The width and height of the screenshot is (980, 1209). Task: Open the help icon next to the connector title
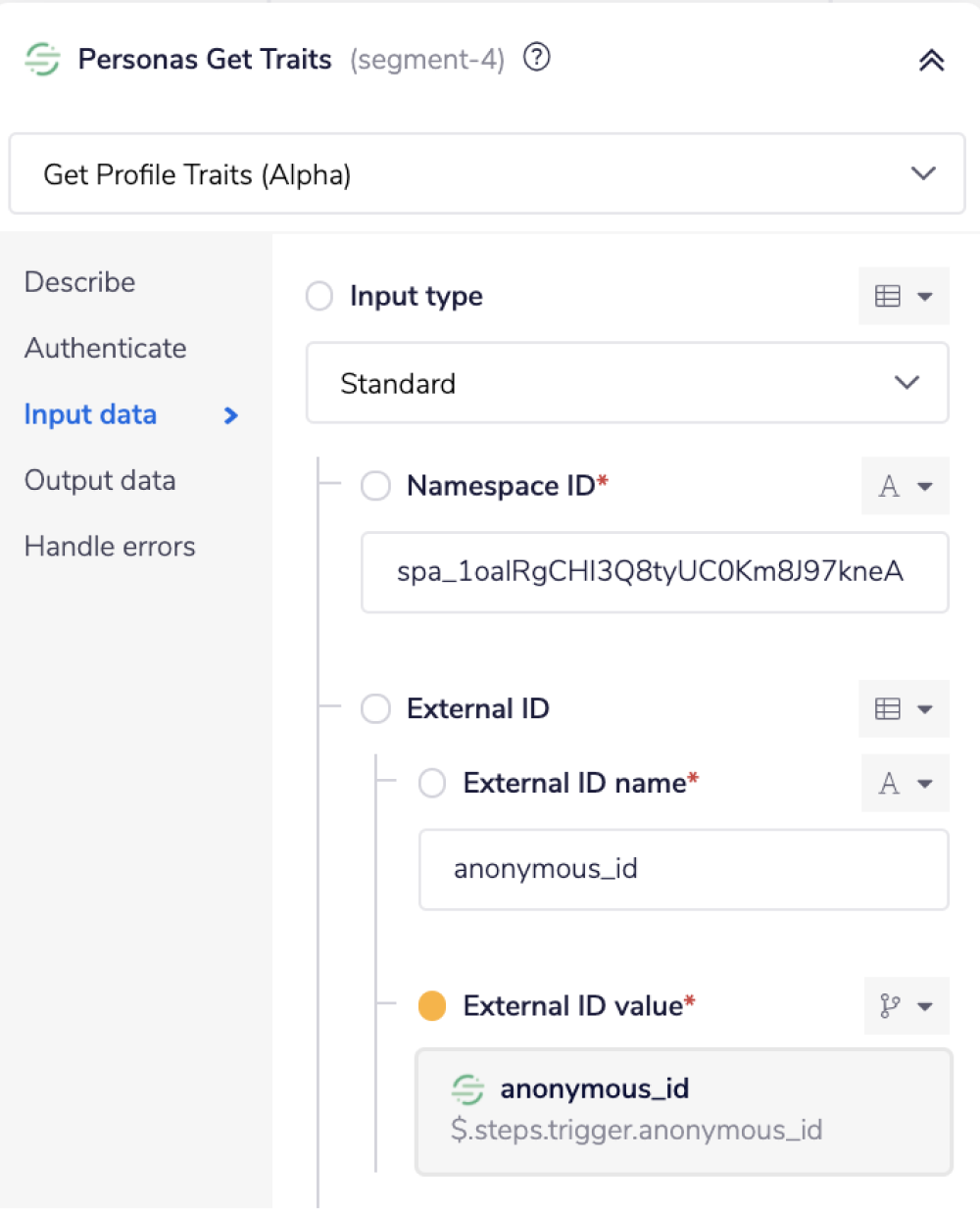point(537,58)
